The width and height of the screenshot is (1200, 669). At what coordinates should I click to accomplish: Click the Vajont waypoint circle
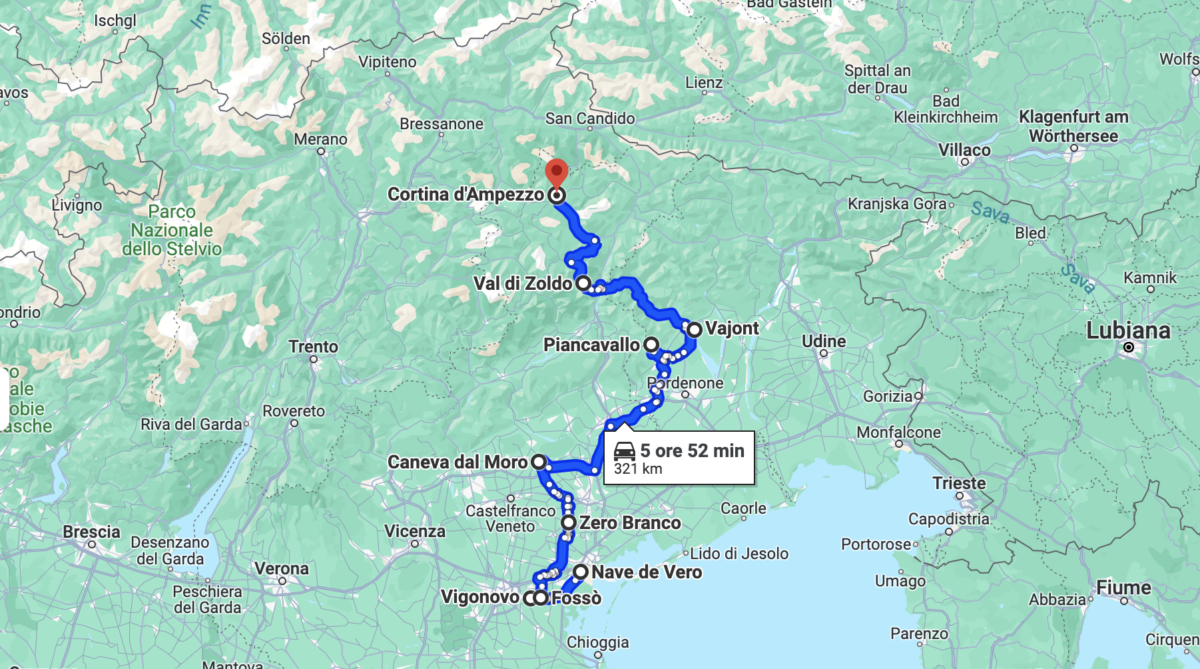[694, 328]
